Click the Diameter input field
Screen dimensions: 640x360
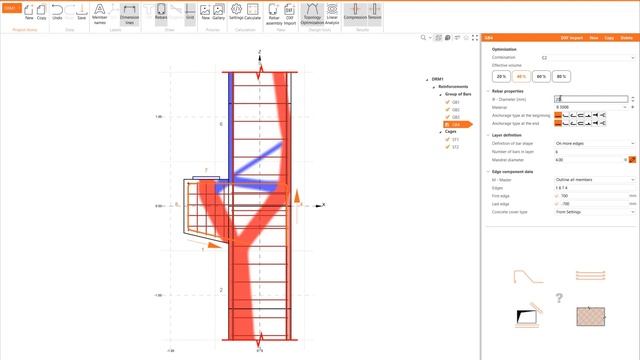pos(591,99)
